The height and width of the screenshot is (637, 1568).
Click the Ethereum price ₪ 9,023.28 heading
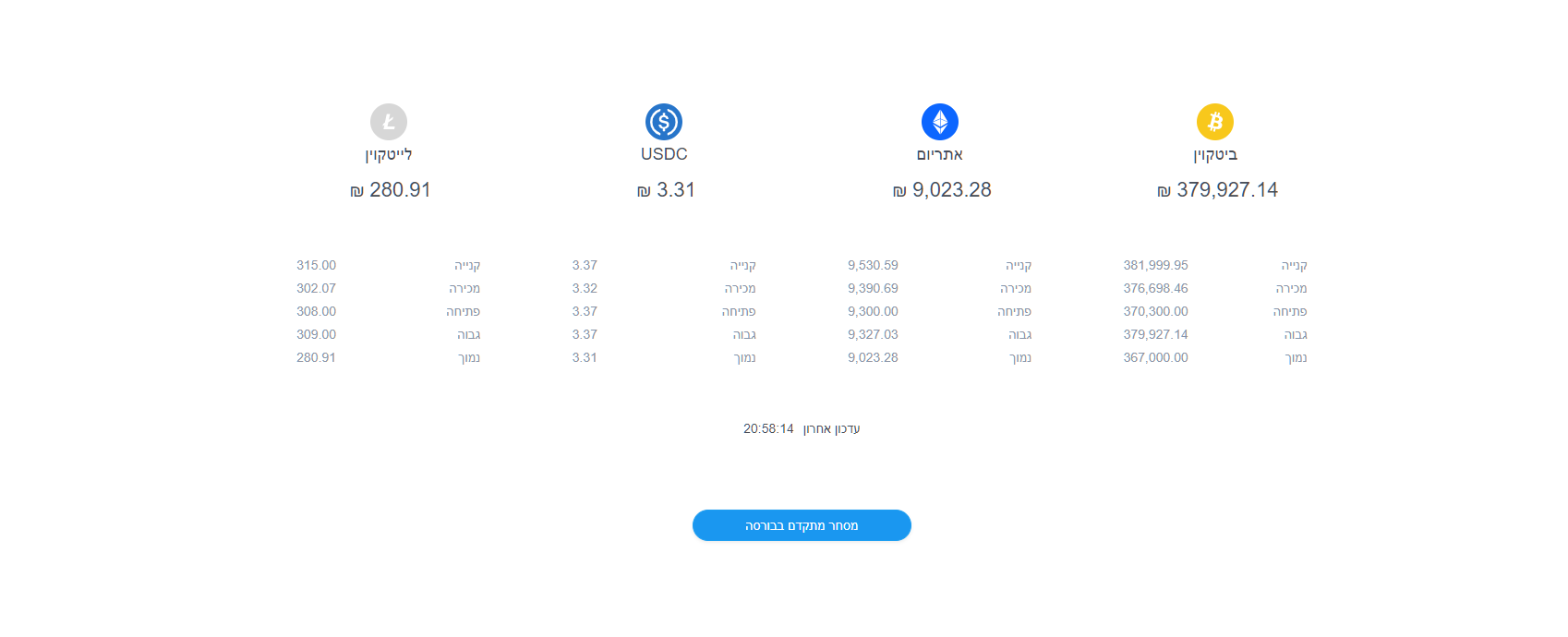coord(942,190)
